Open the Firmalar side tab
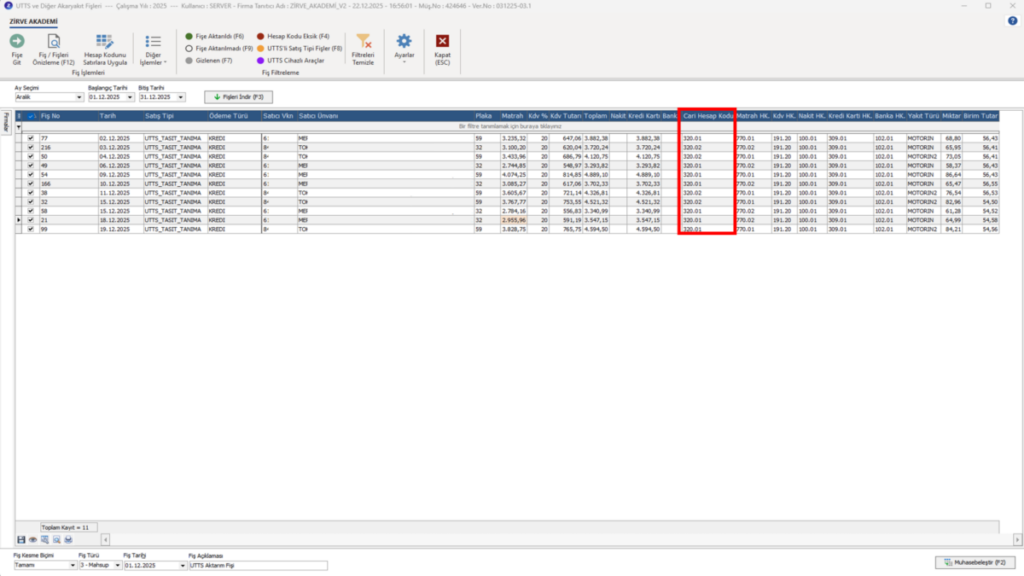The height and width of the screenshot is (576, 1024). [6, 122]
